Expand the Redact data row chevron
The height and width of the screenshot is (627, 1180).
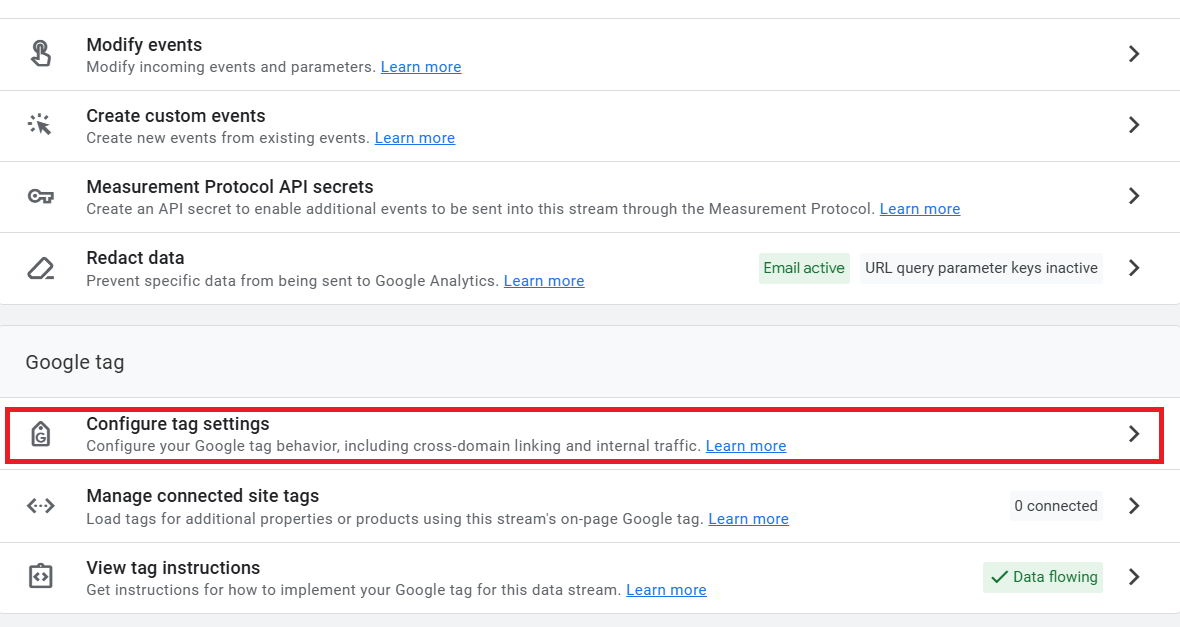coord(1134,268)
